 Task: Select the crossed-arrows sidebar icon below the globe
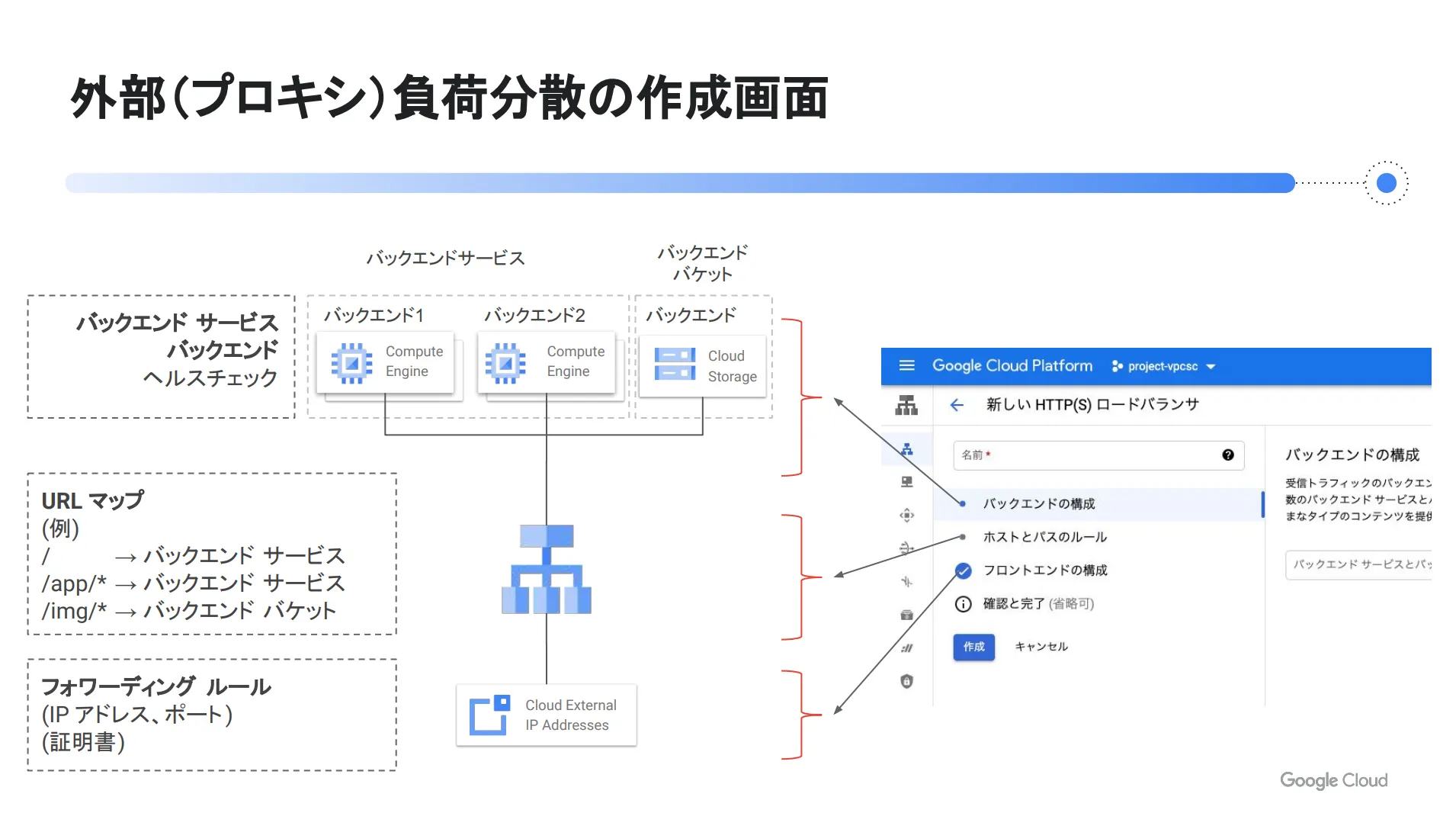pos(906,581)
